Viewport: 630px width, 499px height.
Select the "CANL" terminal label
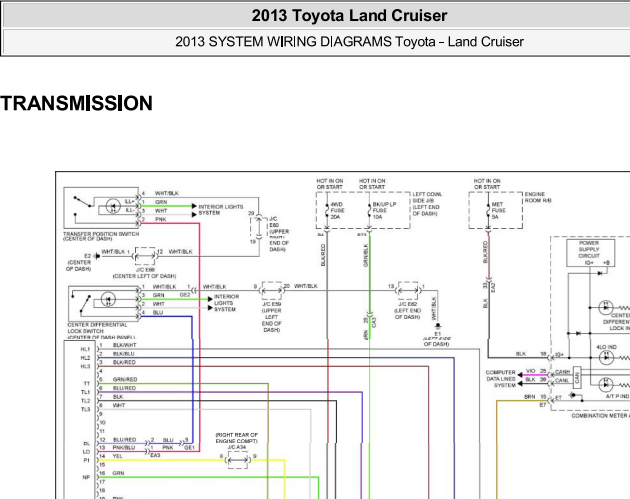pyautogui.click(x=562, y=380)
